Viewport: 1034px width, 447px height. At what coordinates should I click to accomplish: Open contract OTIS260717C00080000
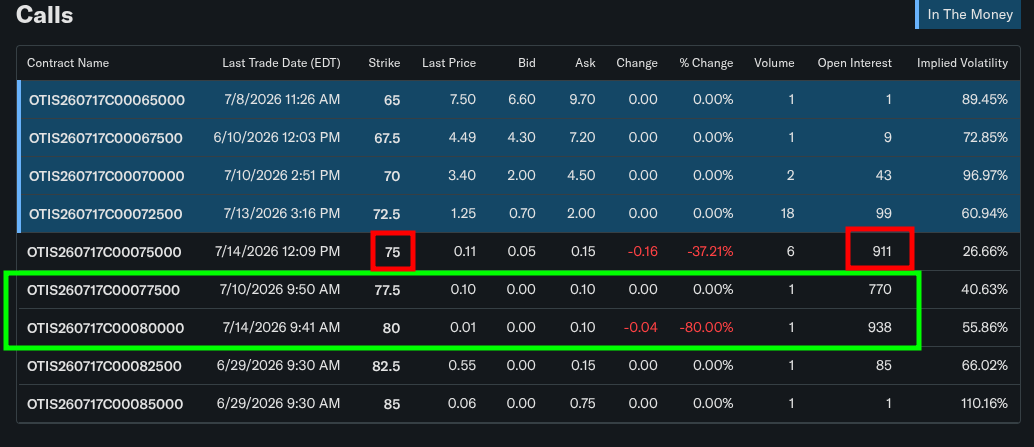click(106, 328)
